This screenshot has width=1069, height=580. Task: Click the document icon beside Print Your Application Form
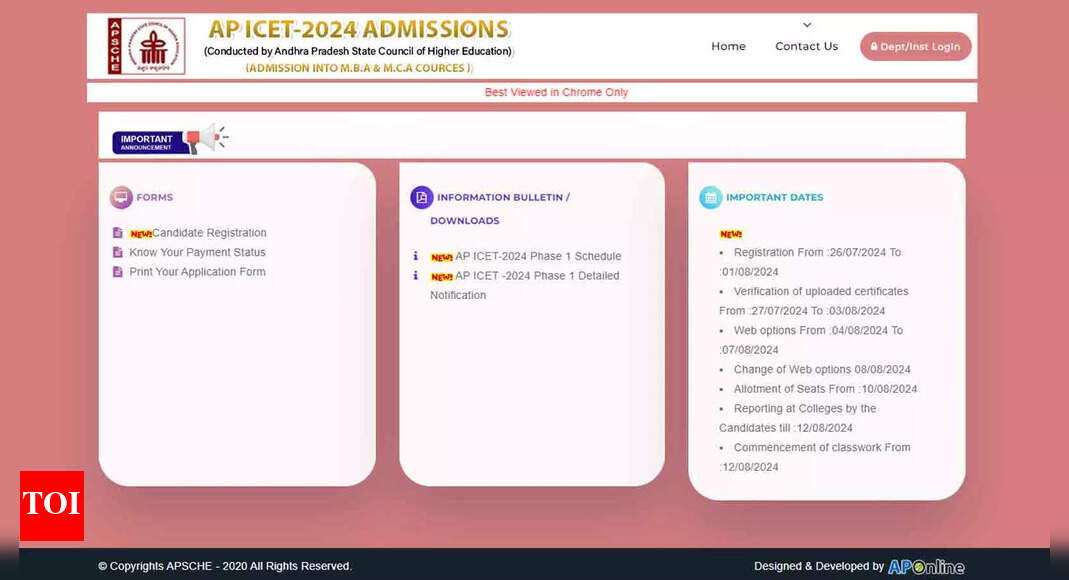click(118, 272)
